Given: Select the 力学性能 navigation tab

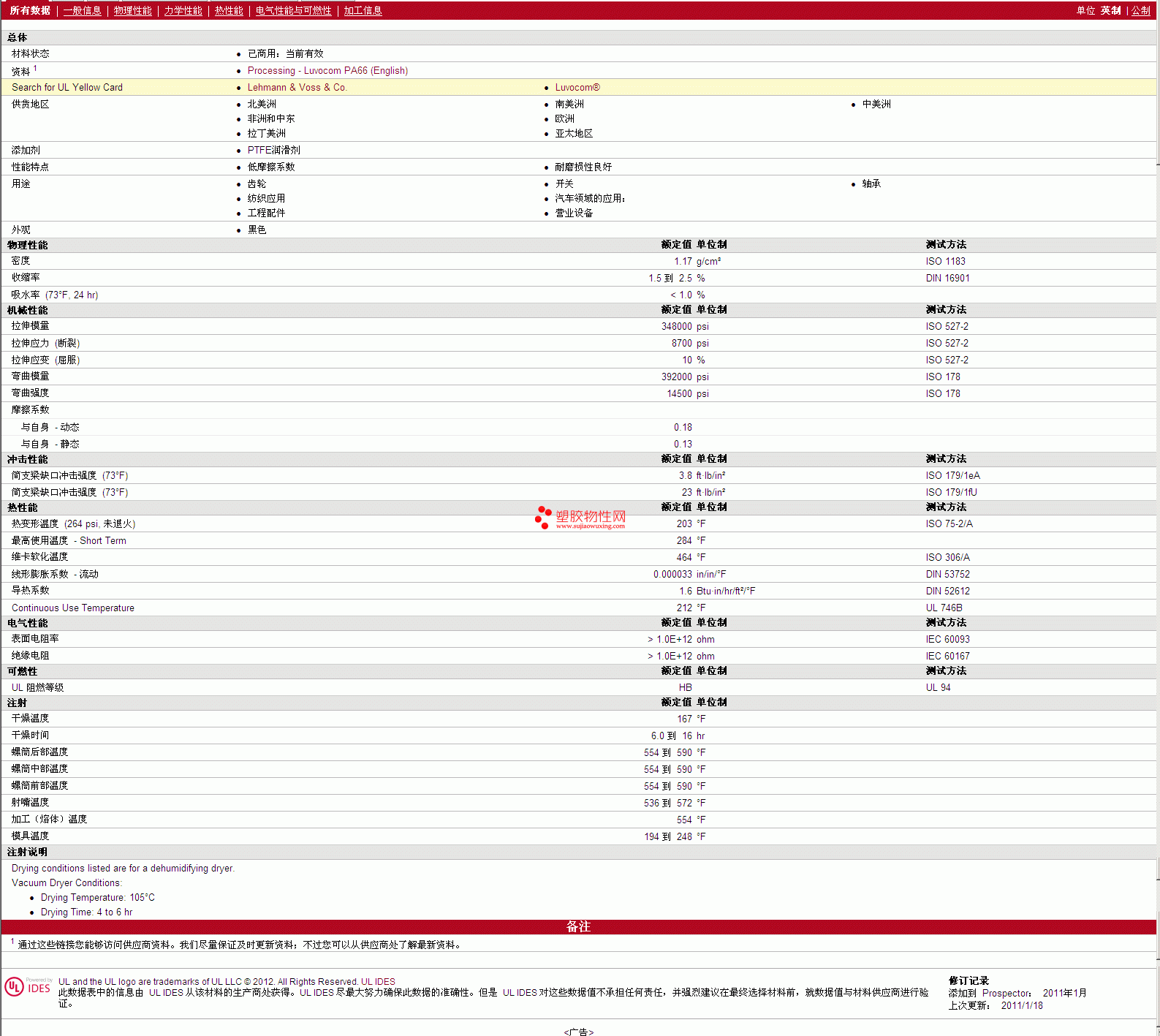Looking at the screenshot, I should pos(183,10).
